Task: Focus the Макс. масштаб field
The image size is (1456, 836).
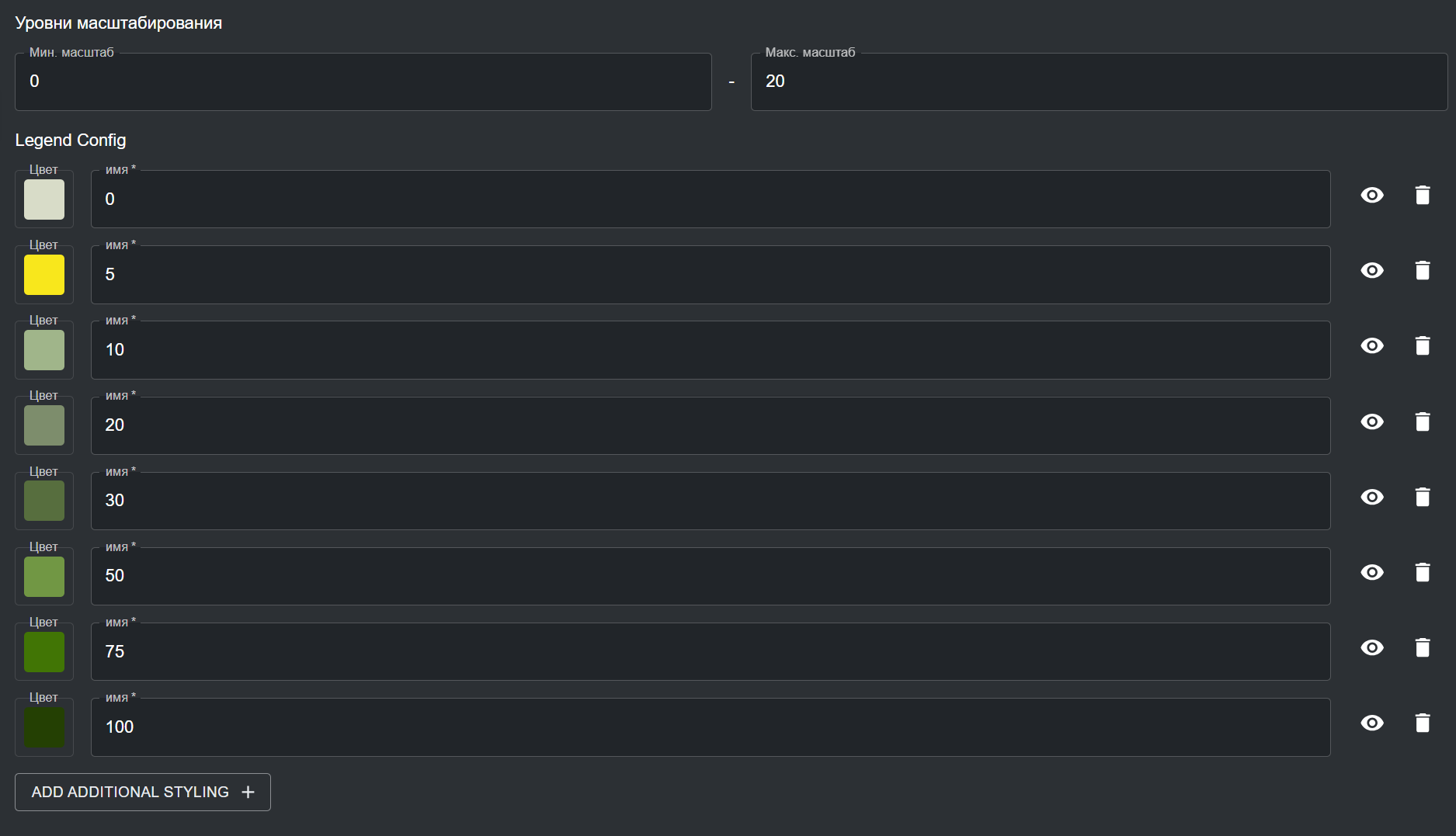Action: [1098, 82]
